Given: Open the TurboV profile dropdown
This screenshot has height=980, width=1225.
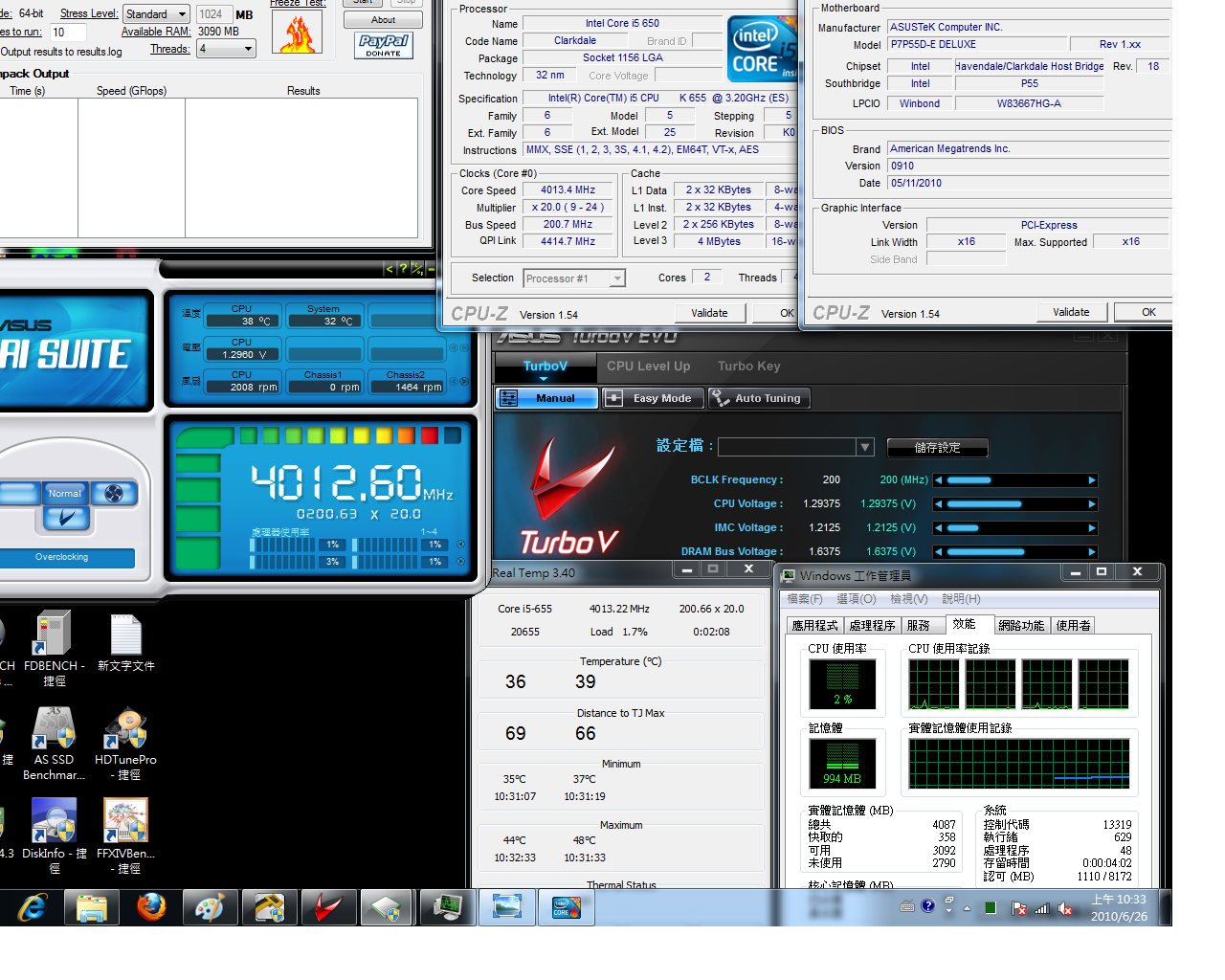Looking at the screenshot, I should pyautogui.click(x=796, y=447).
